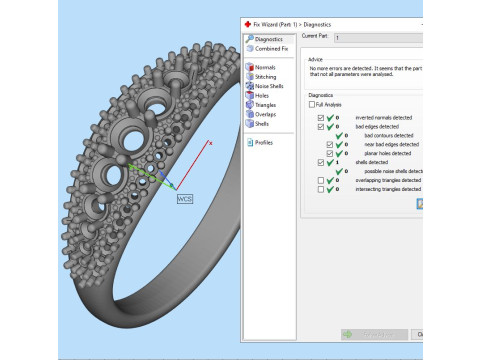The width and height of the screenshot is (480, 360).
Task: Click the 'bad contours detected' result row
Action: [374, 136]
